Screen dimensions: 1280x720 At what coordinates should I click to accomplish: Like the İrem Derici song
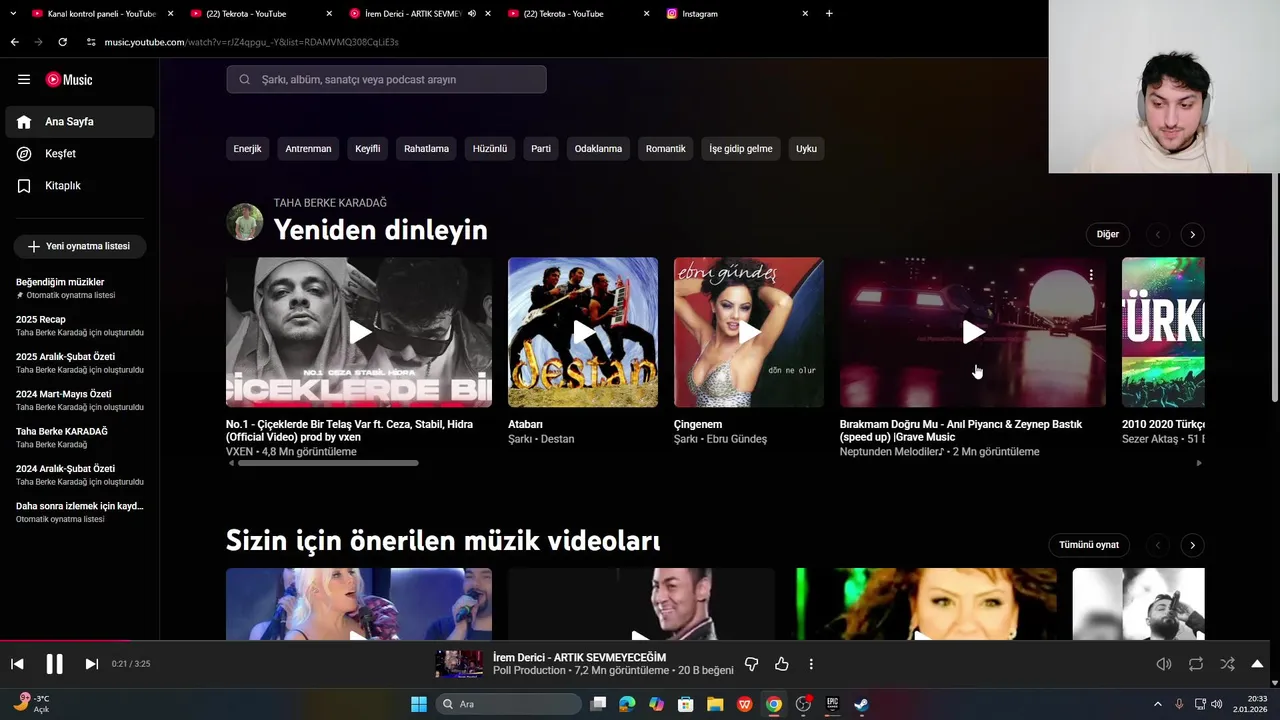(782, 664)
